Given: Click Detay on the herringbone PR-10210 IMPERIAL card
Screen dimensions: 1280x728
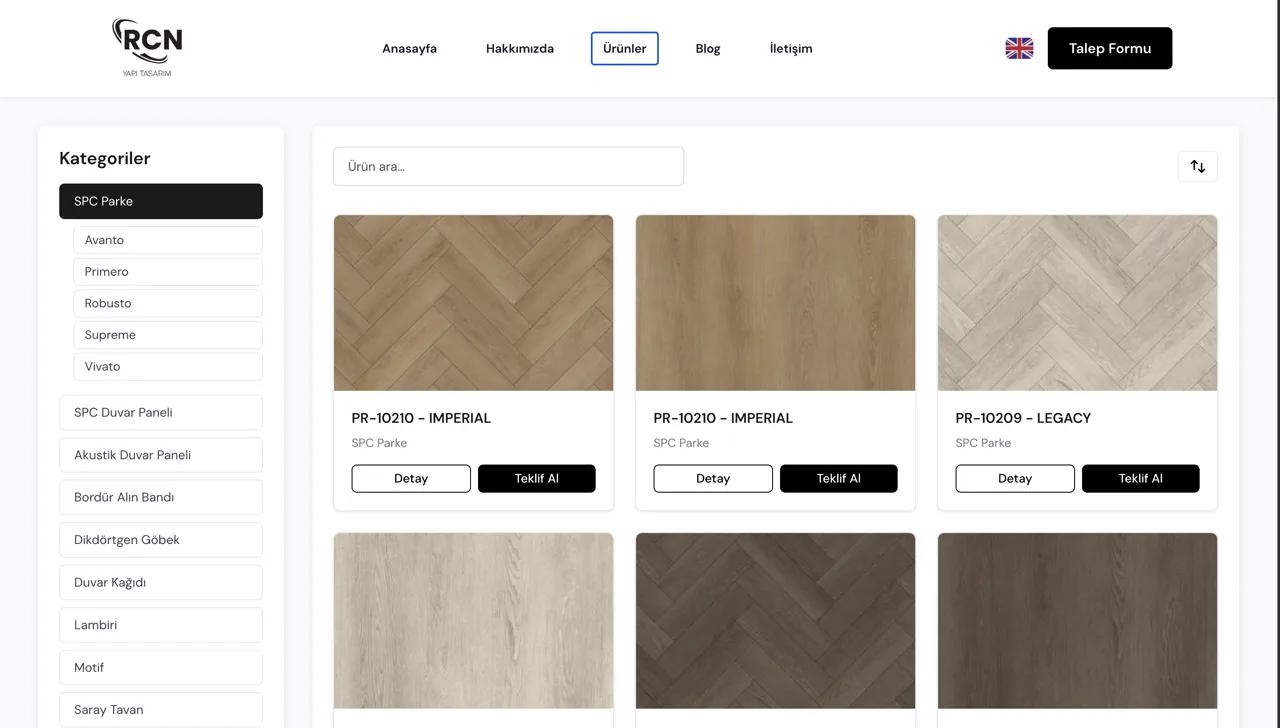Looking at the screenshot, I should [411, 478].
